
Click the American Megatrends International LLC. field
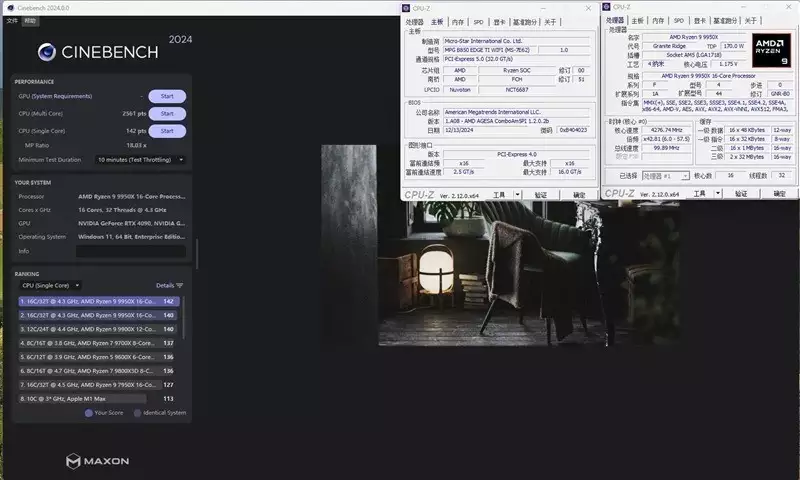[517, 112]
